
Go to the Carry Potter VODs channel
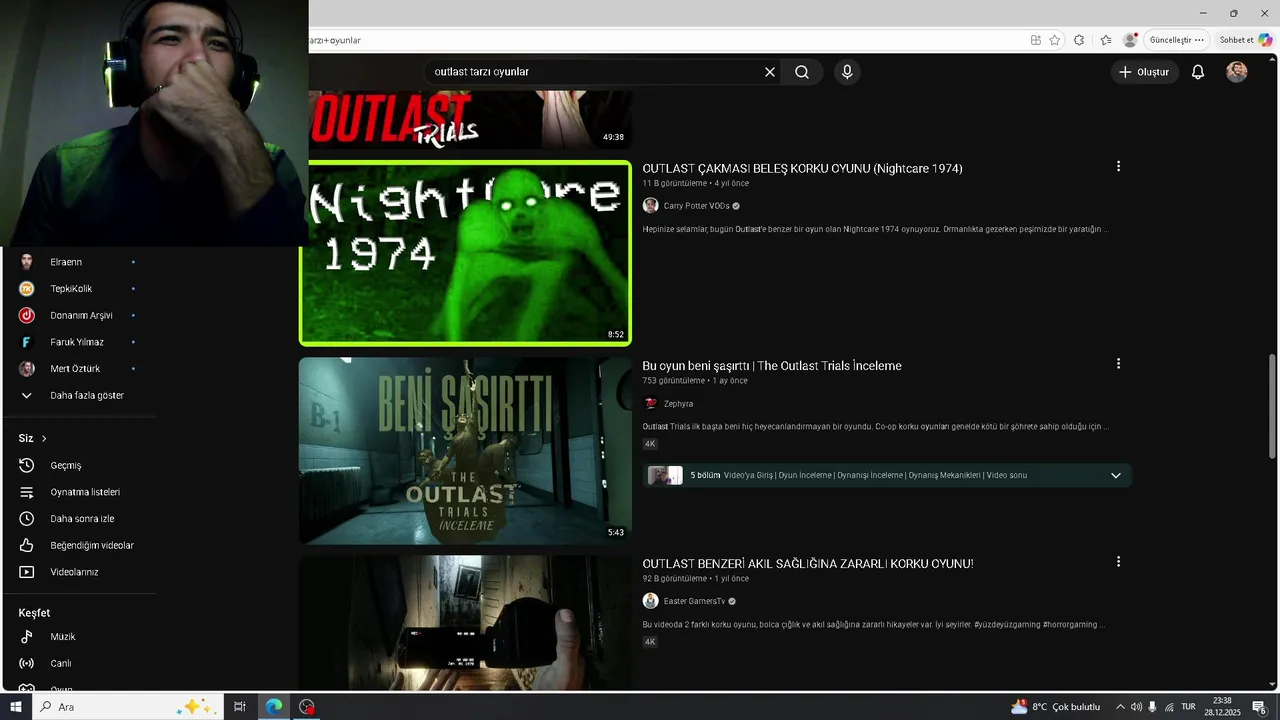[x=696, y=206]
